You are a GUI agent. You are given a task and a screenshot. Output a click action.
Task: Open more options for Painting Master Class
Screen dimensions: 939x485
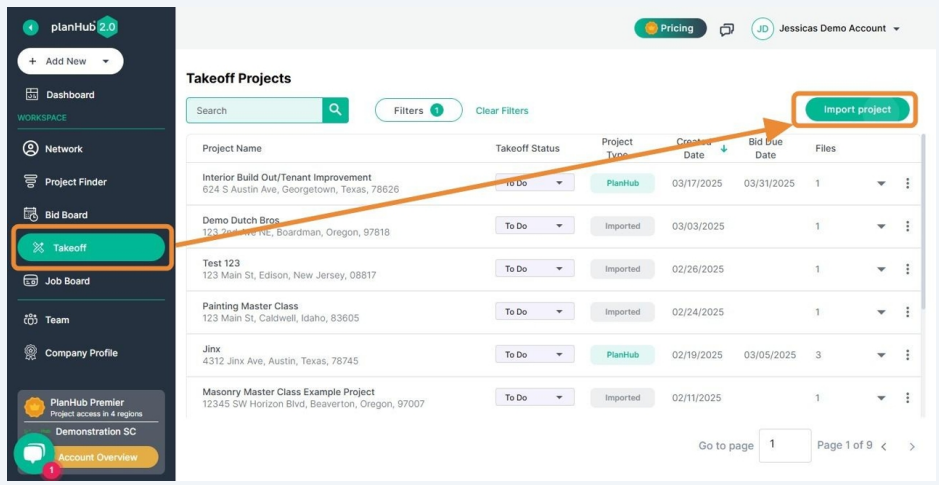pos(907,312)
